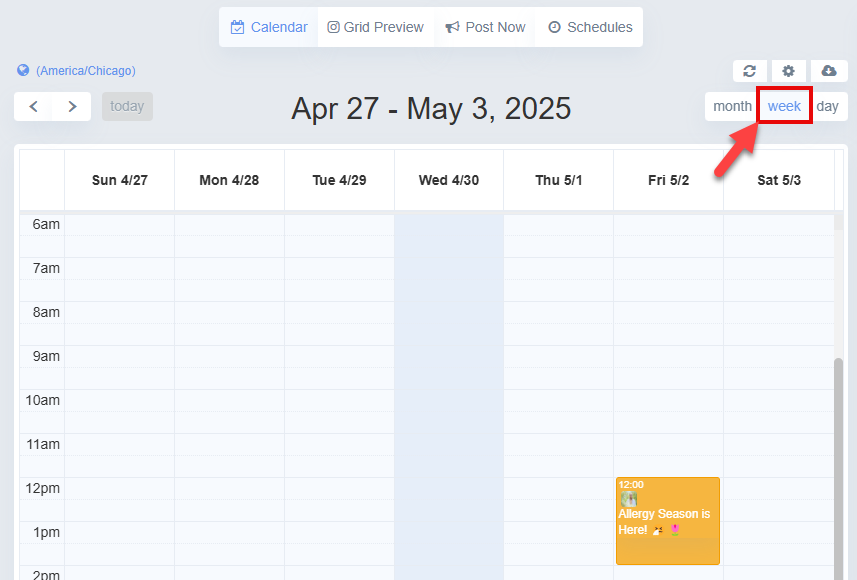Open calendar settings gear icon
The width and height of the screenshot is (857, 580).
788,71
